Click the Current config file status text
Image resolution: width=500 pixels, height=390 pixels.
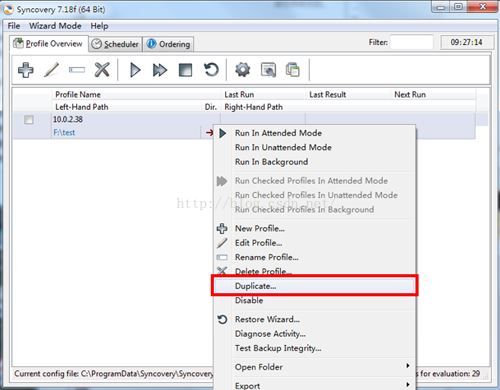click(114, 374)
